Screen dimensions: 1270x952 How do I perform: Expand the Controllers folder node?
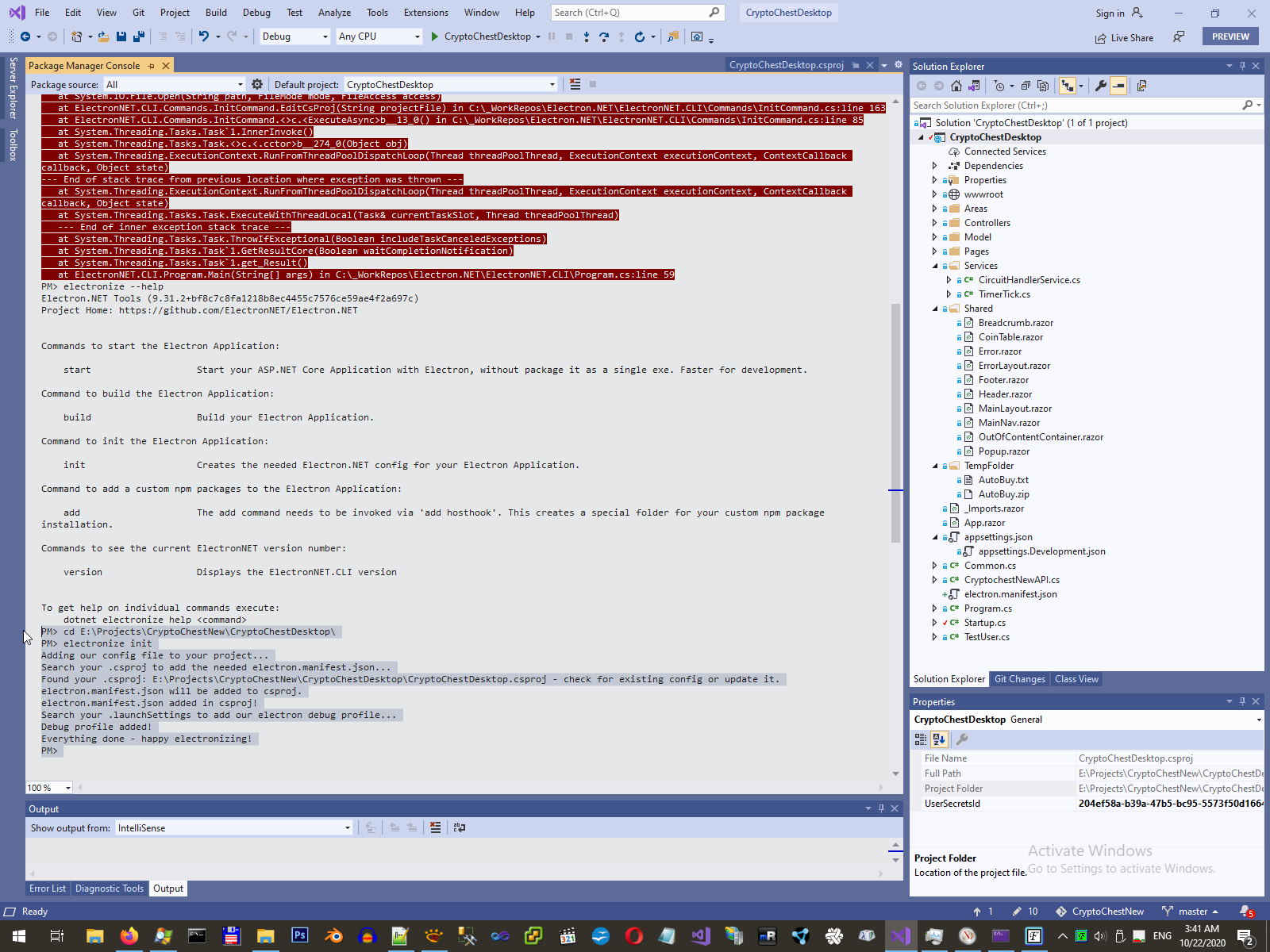point(935,223)
